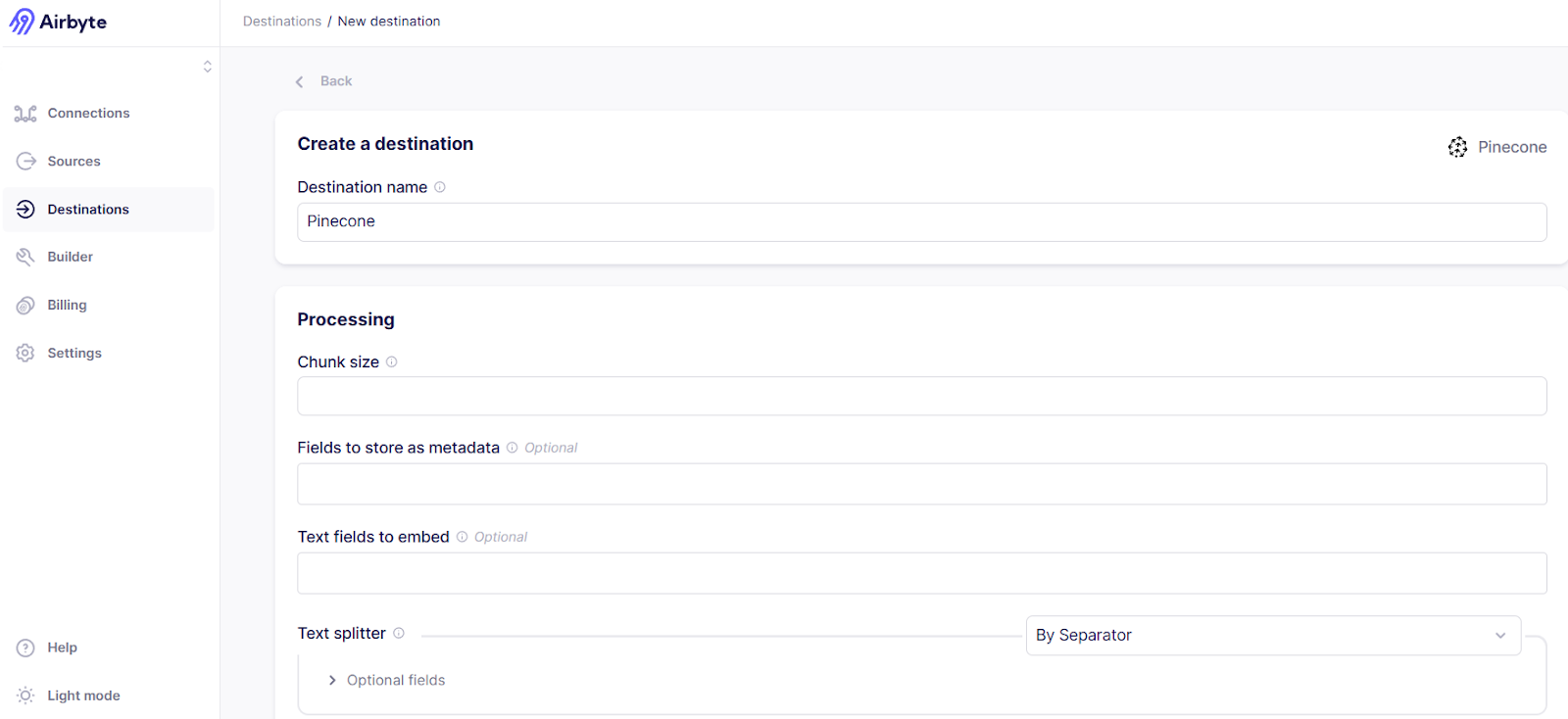Screen dimensions: 1568x719
Task: Click the Settings gear icon
Action: (x=25, y=353)
